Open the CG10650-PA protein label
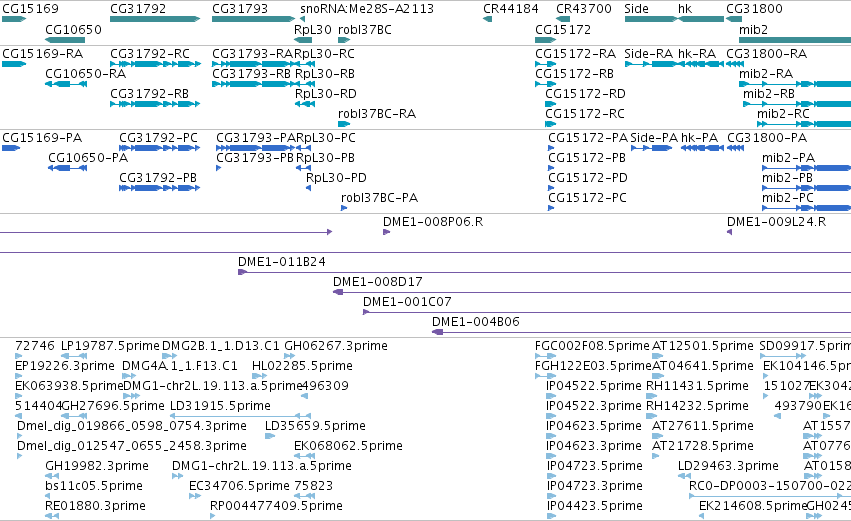Screen dimensions: 851x521 [88, 158]
